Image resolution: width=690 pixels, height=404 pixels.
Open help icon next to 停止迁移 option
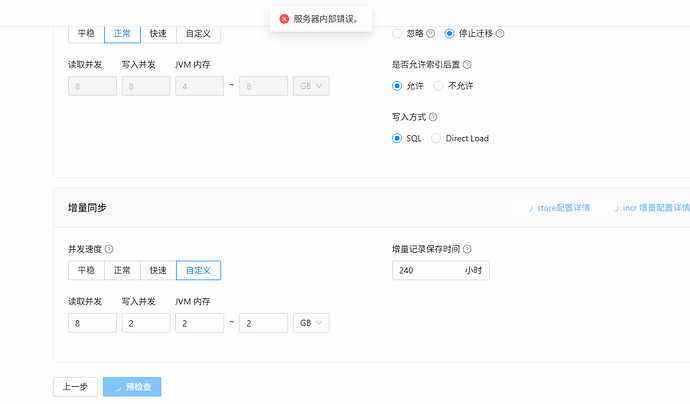(500, 33)
